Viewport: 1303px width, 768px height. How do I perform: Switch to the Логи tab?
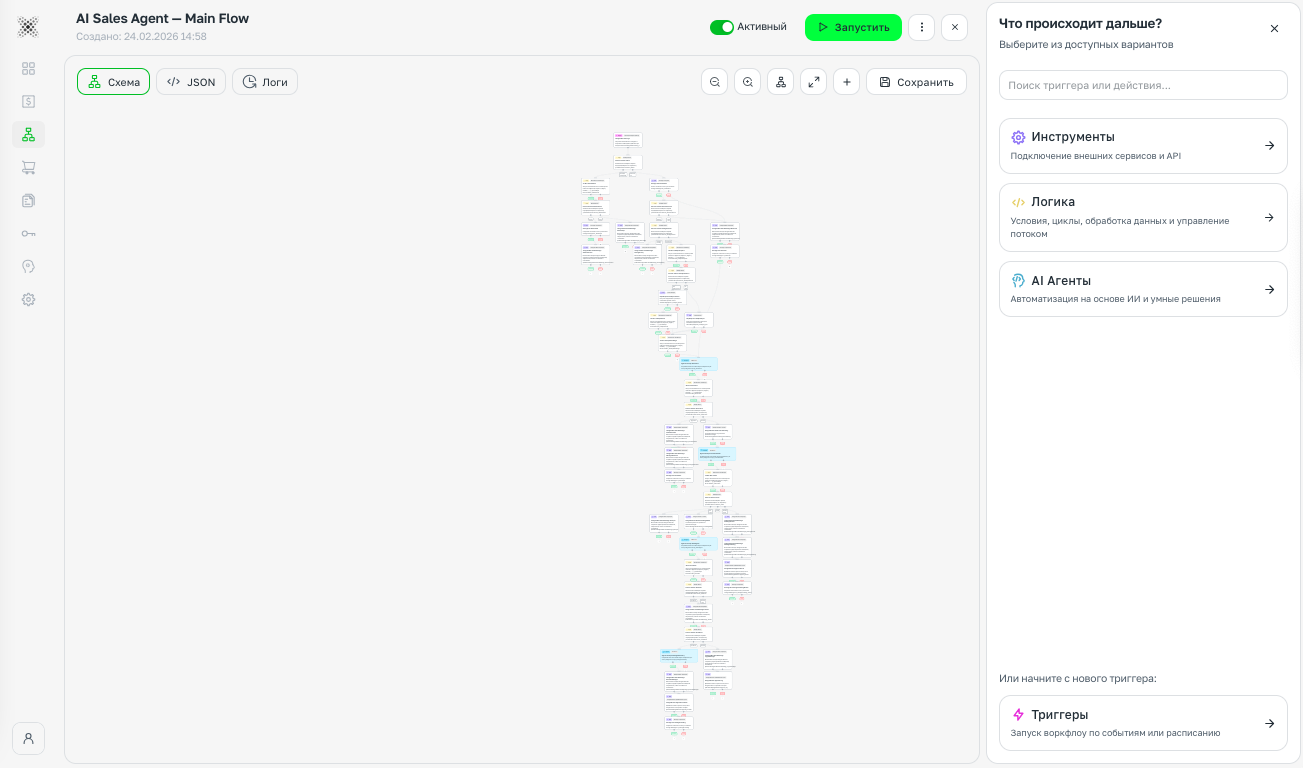(x=265, y=82)
